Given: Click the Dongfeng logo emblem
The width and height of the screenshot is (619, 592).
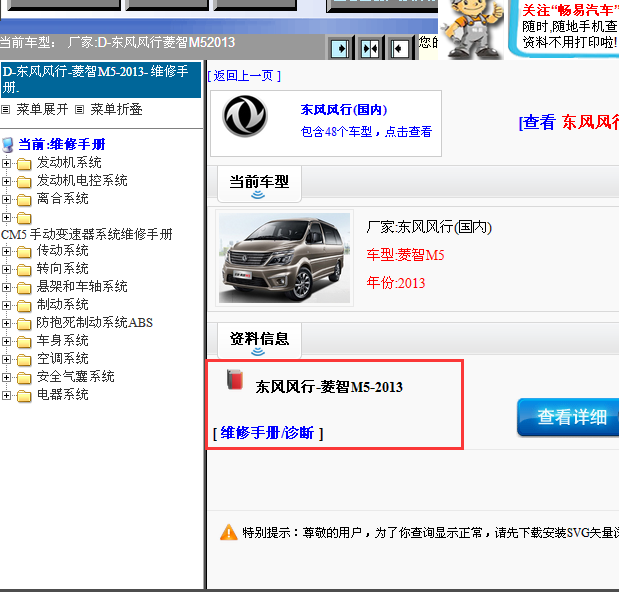Looking at the screenshot, I should pos(245,116).
